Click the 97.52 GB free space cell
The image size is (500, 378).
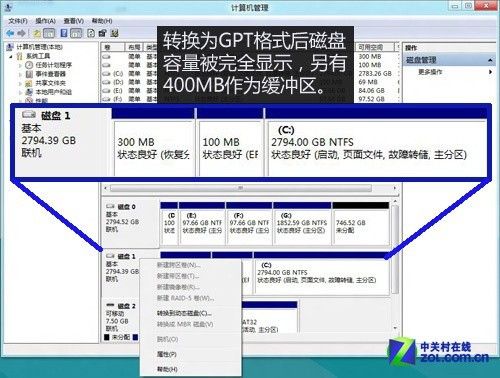[371, 99]
